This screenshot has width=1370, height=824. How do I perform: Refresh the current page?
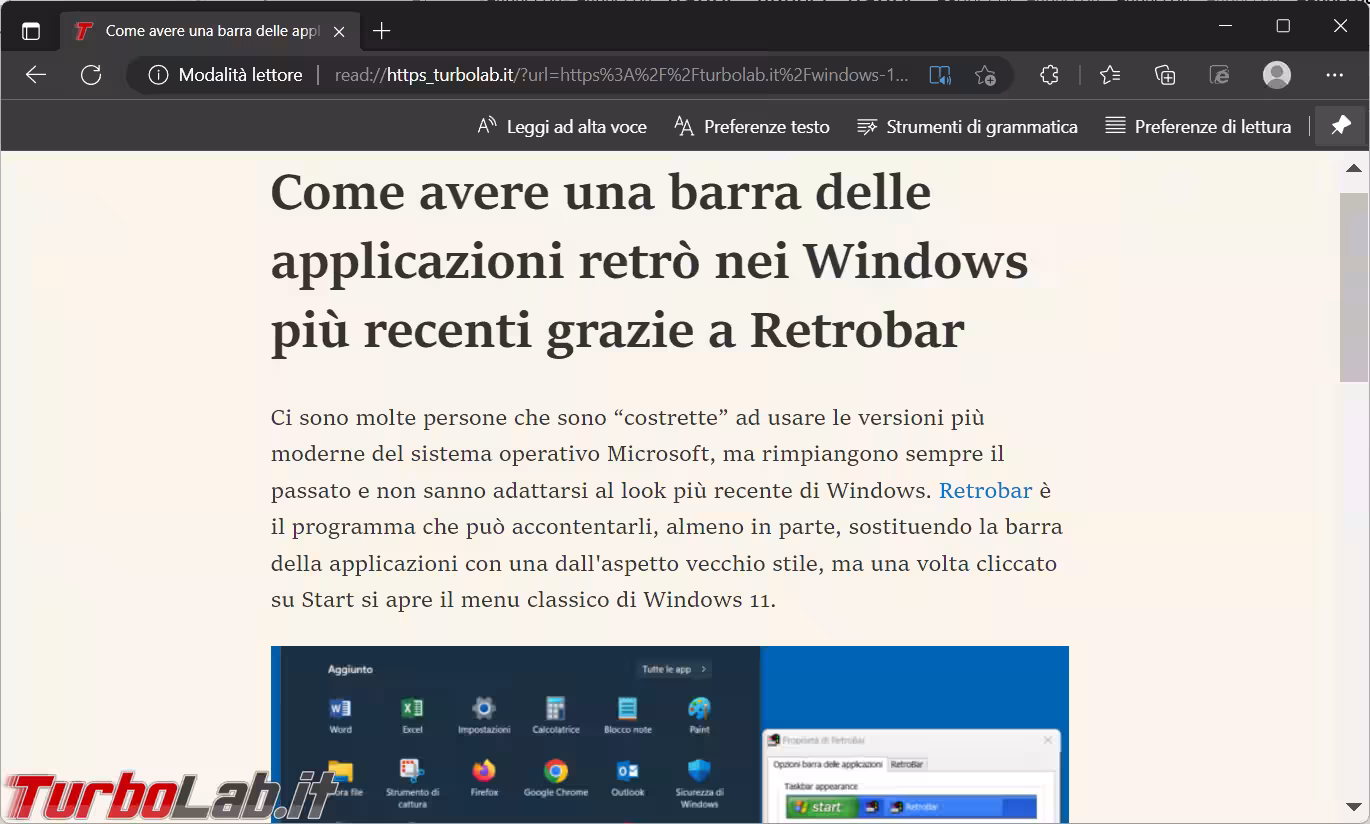[x=91, y=75]
